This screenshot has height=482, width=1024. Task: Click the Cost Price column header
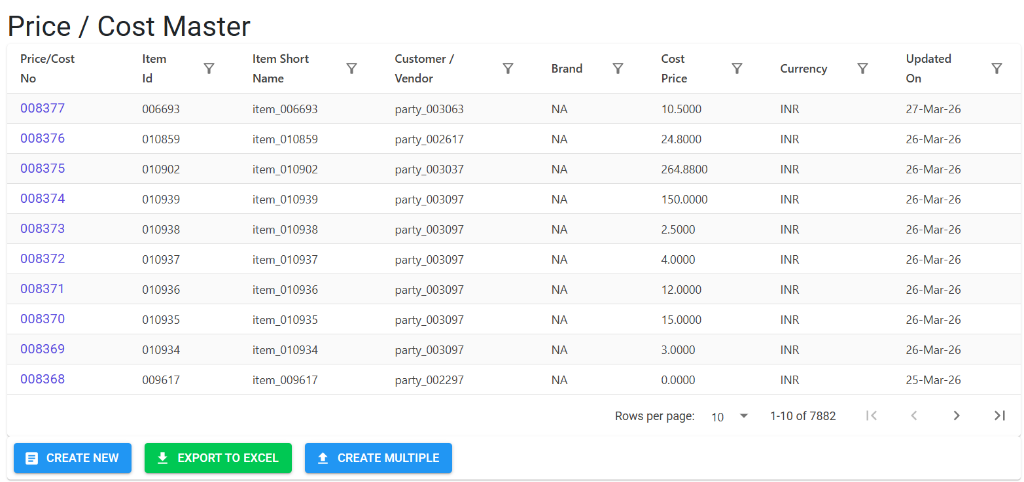[x=674, y=69]
